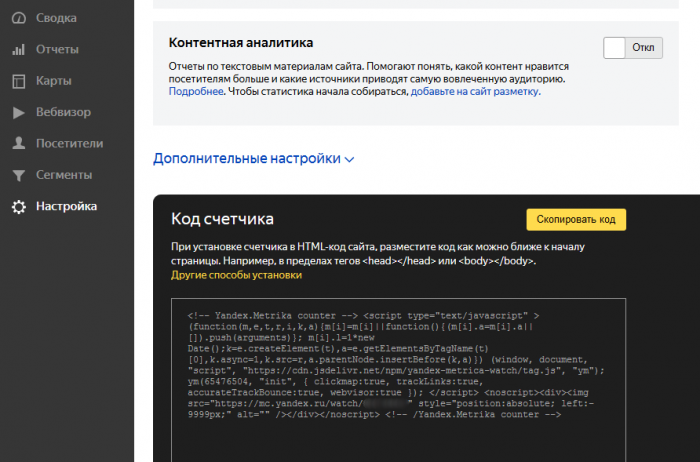700x462 pixels.
Task: Click the Дополнительные настройки chevron arrow
Action: click(x=350, y=160)
